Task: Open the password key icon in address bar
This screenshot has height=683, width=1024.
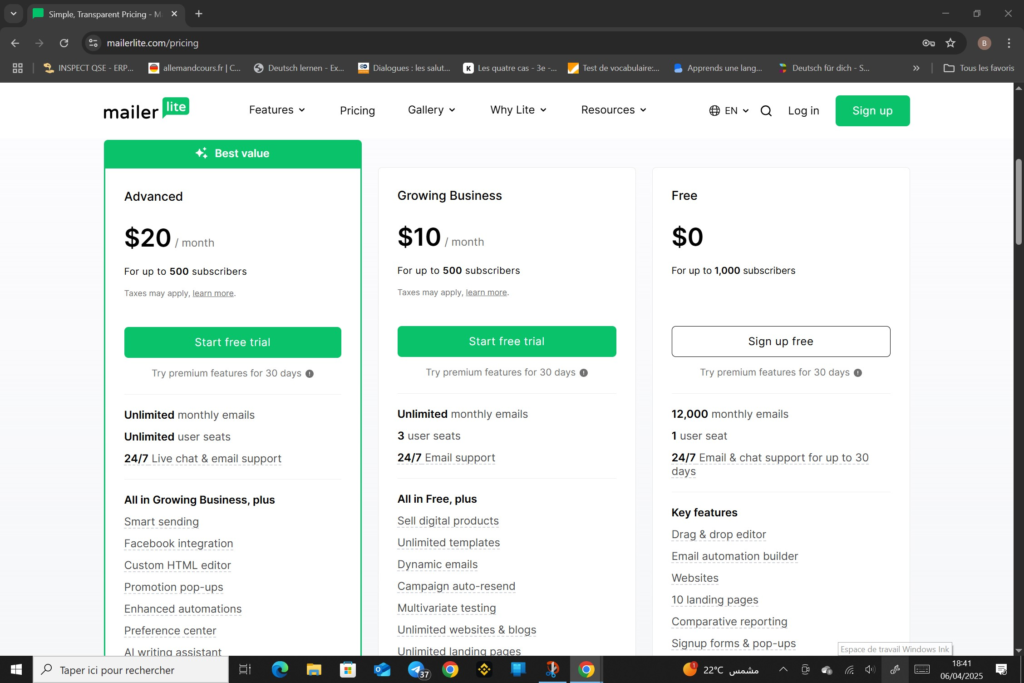Action: point(928,43)
